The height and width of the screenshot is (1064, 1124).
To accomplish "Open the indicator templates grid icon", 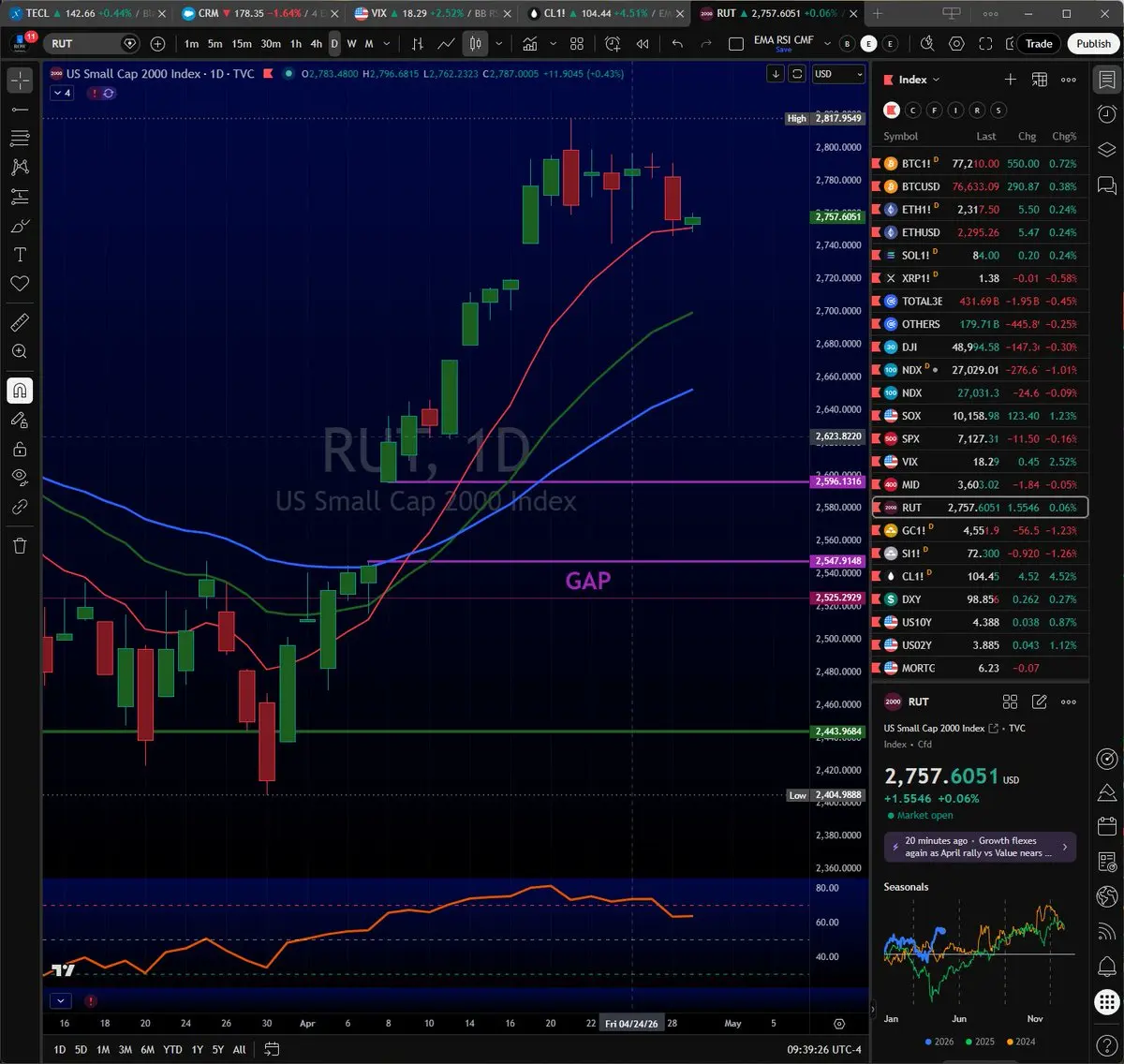I will [x=577, y=44].
